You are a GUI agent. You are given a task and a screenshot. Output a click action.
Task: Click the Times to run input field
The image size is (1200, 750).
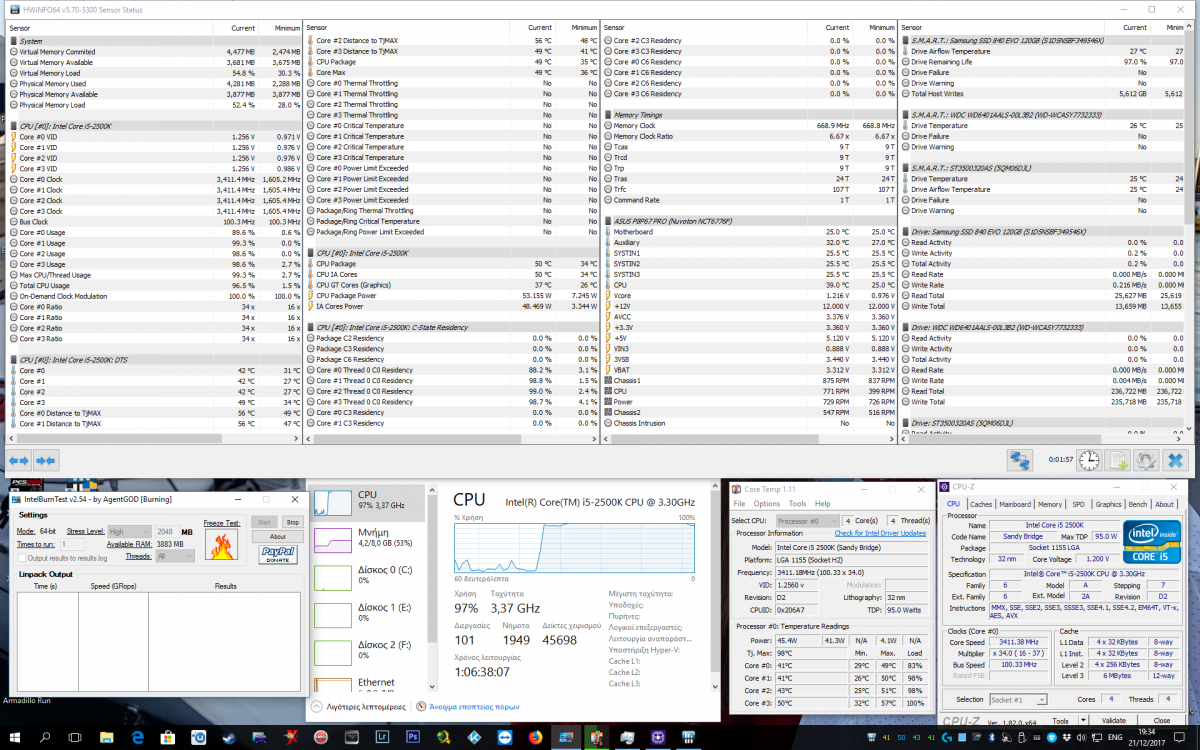pyautogui.click(x=72, y=543)
